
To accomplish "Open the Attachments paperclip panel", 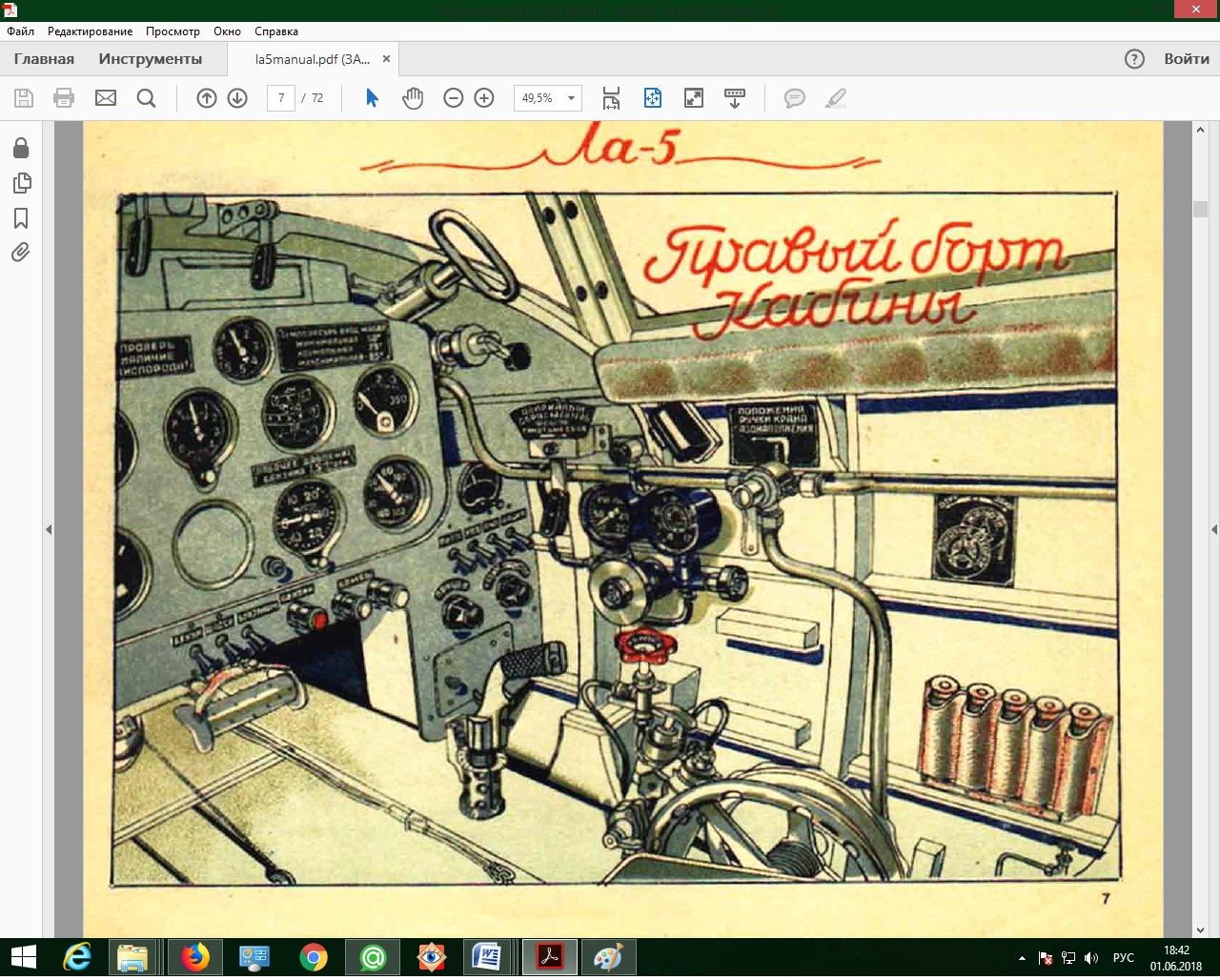I will [21, 253].
